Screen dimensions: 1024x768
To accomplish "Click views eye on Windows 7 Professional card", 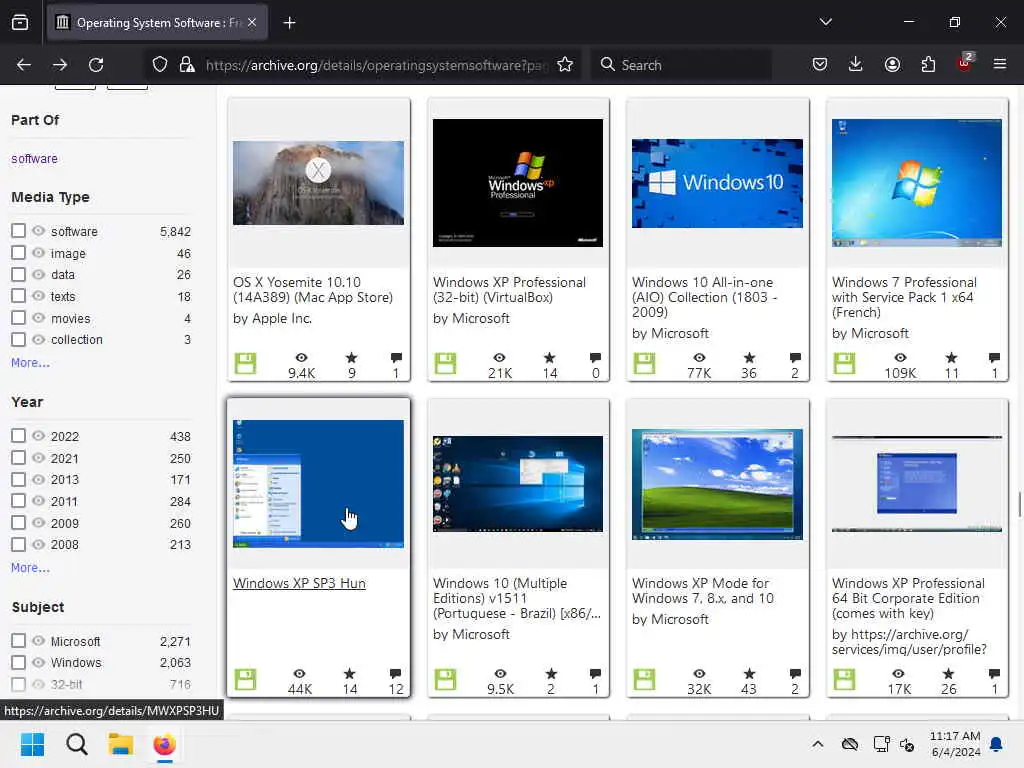I will click(x=900, y=358).
